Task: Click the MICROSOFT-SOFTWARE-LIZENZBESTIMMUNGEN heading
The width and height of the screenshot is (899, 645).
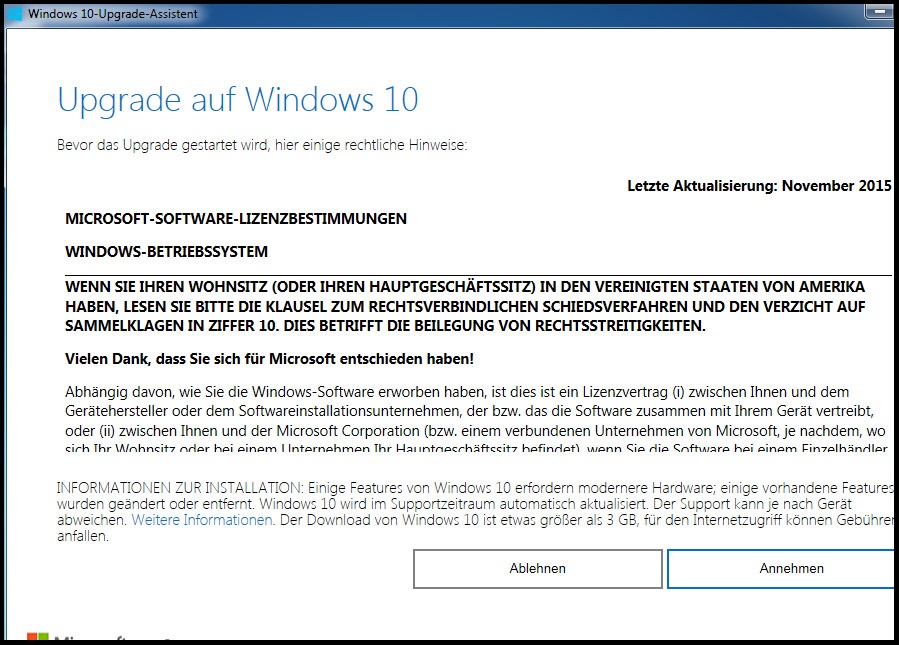Action: point(236,218)
